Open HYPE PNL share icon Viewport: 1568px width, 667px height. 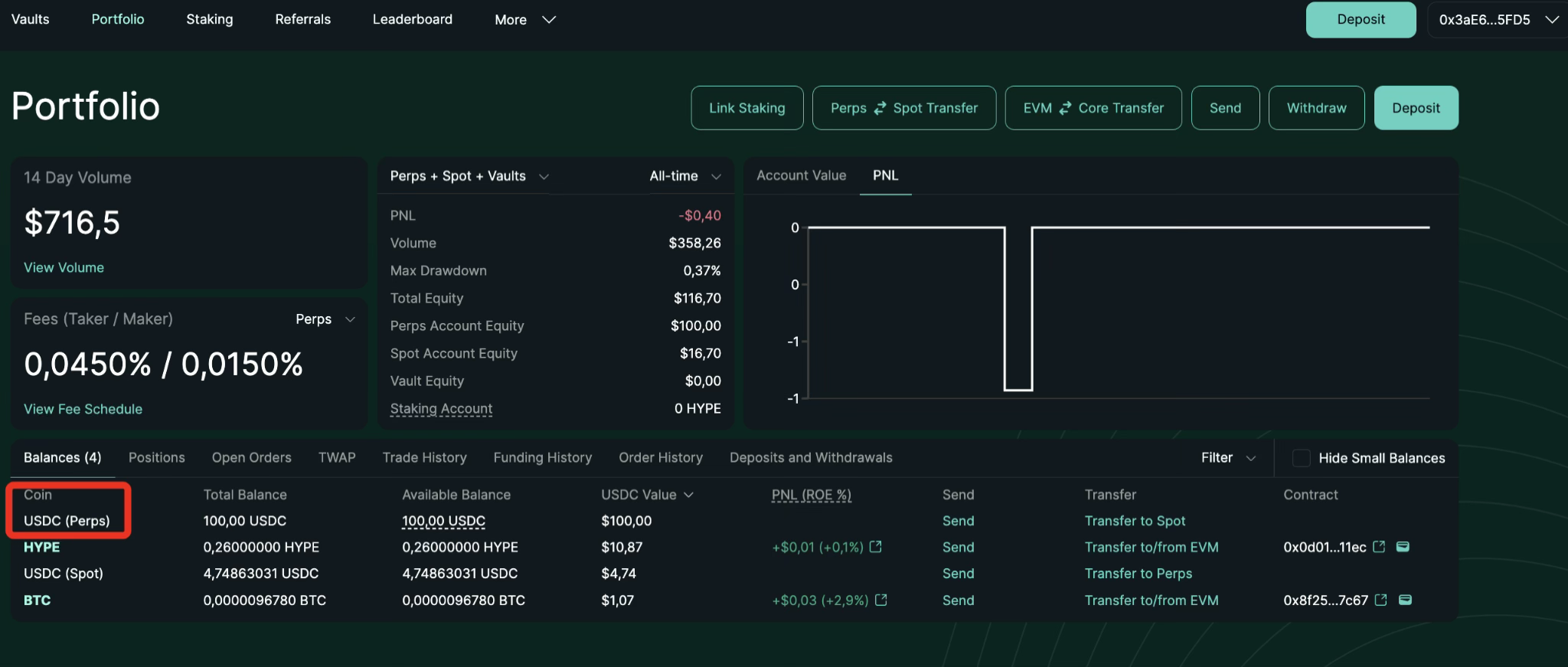click(876, 547)
